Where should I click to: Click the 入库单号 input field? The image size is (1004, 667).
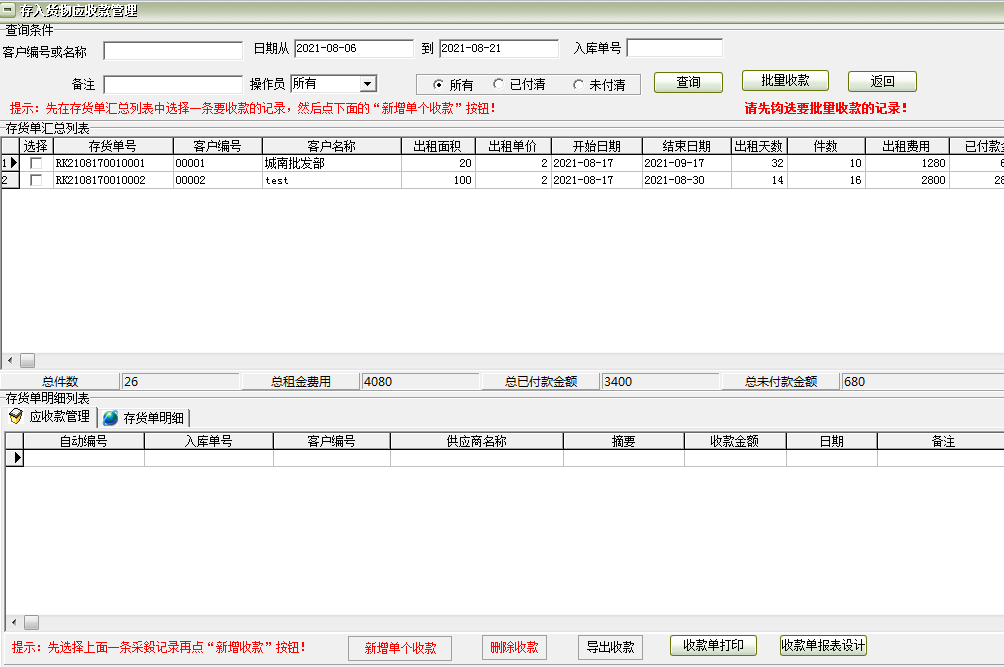674,48
